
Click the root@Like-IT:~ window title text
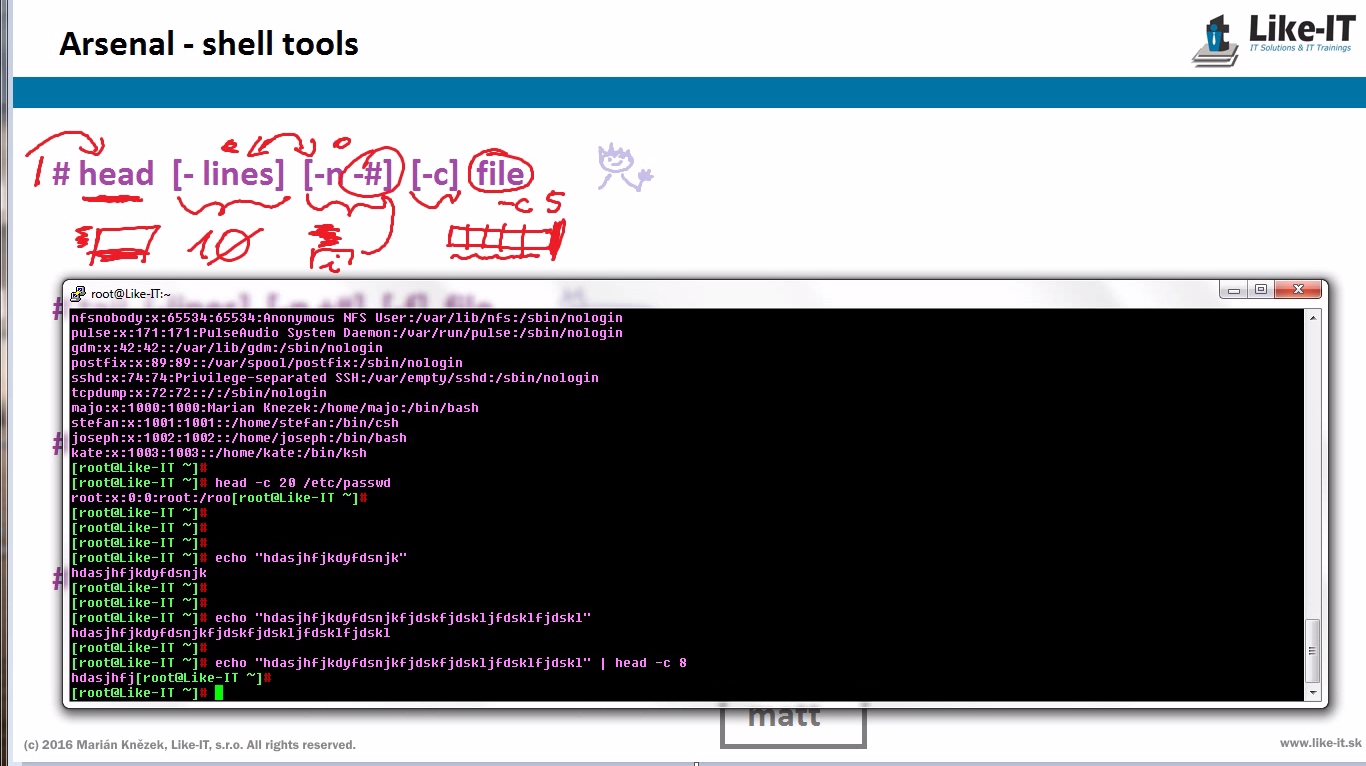[130, 294]
